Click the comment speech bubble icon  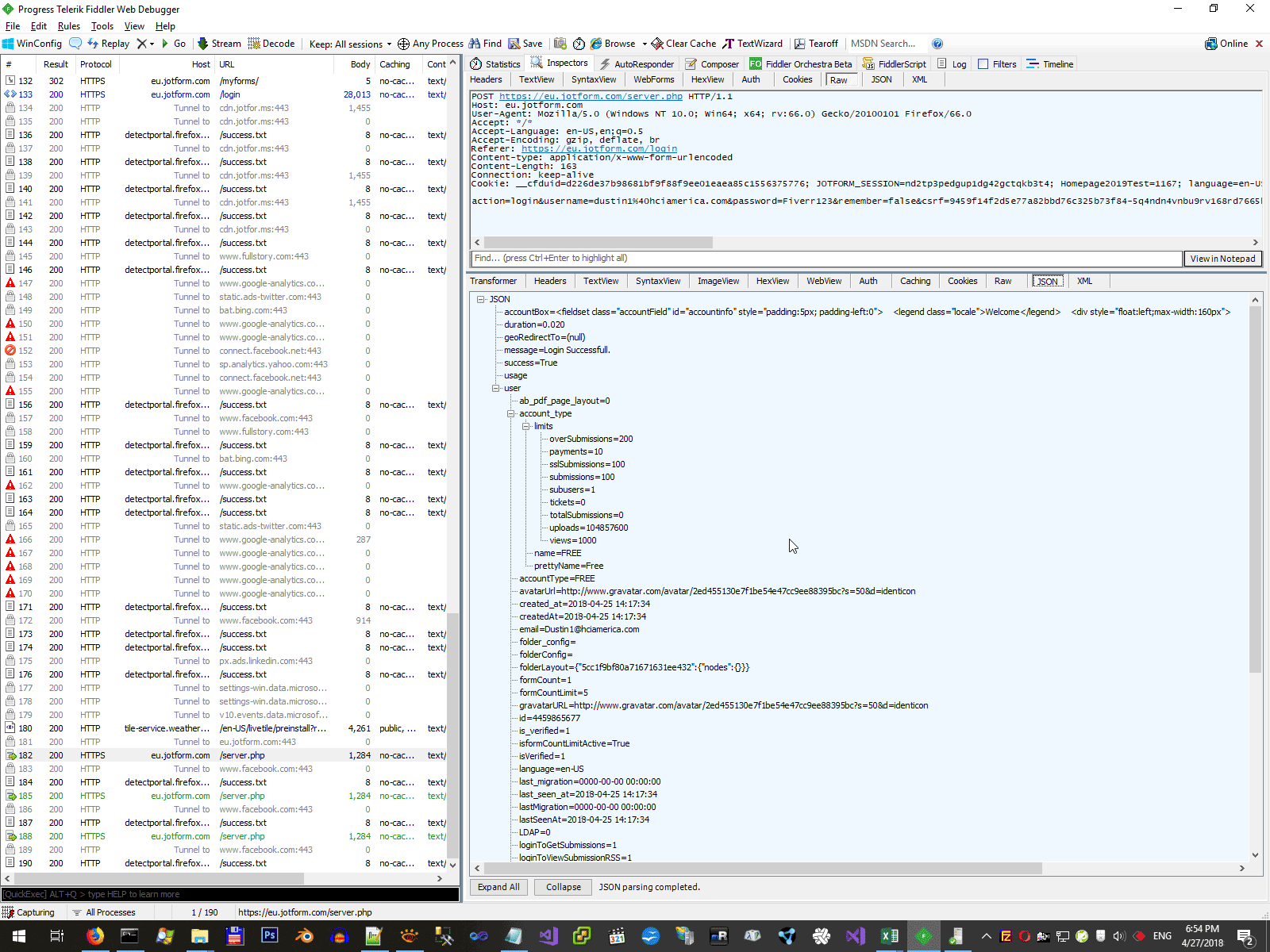pos(75,44)
